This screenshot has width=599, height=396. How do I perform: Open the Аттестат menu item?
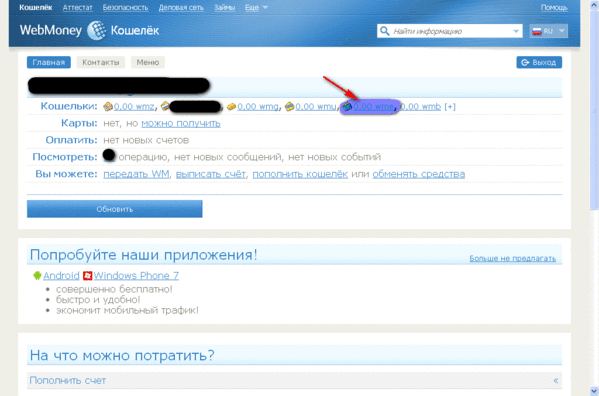(x=78, y=7)
